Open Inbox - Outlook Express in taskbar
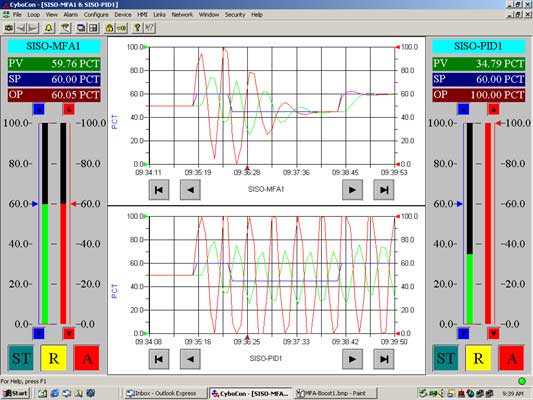The width and height of the screenshot is (533, 400). pyautogui.click(x=165, y=393)
